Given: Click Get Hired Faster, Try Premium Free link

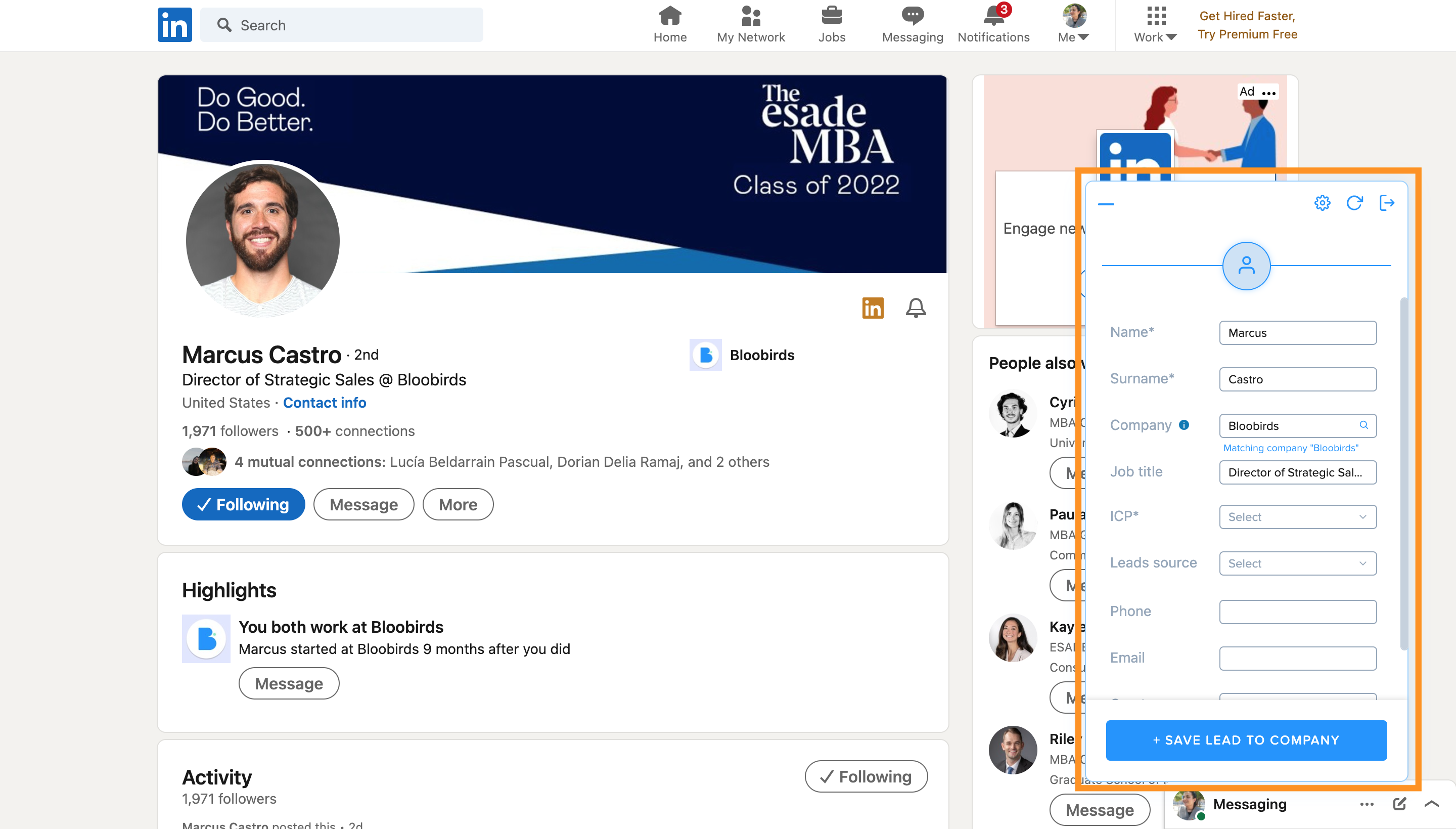Looking at the screenshot, I should [1247, 25].
